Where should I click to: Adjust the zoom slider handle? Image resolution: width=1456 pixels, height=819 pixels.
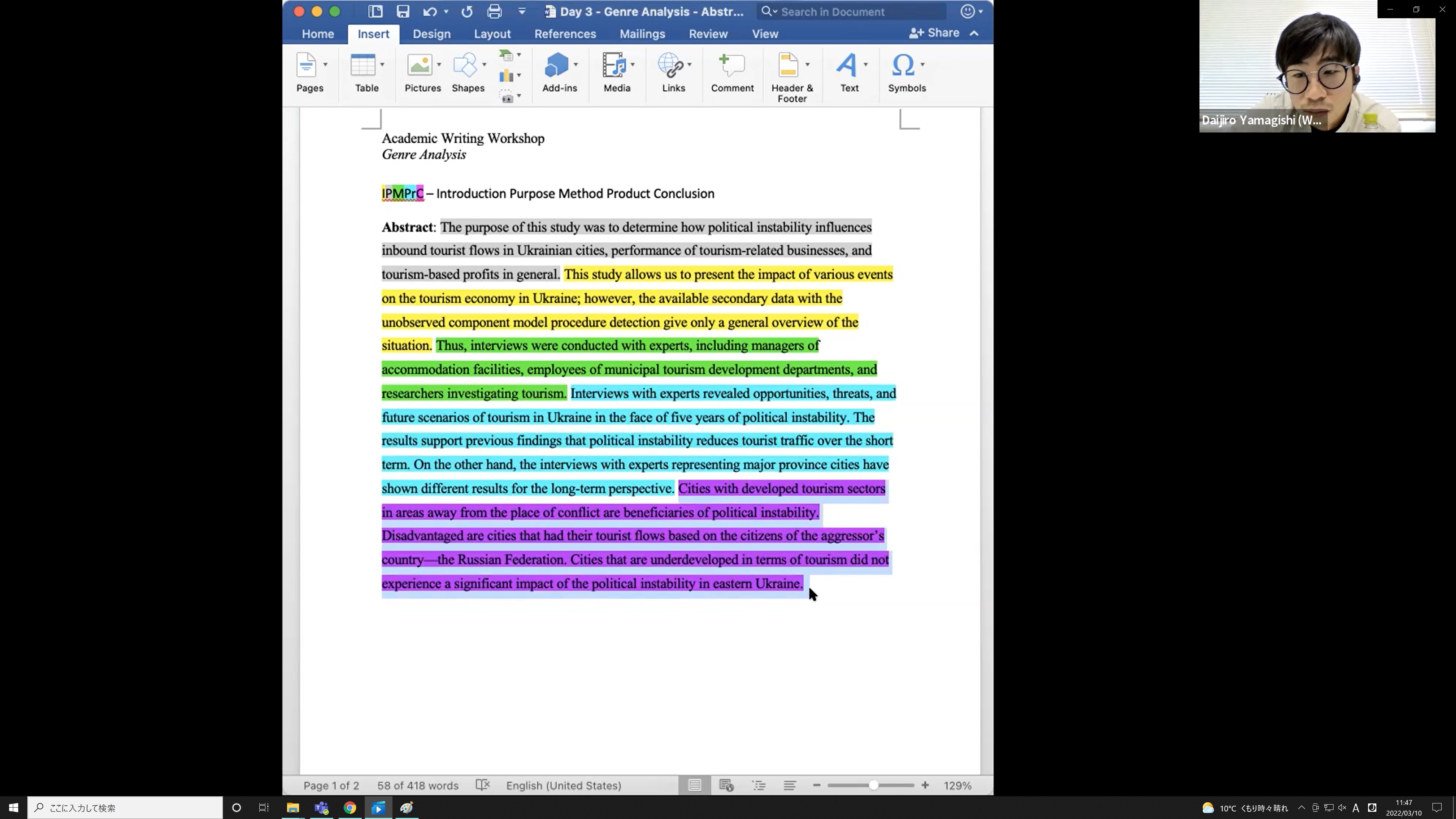click(x=873, y=785)
